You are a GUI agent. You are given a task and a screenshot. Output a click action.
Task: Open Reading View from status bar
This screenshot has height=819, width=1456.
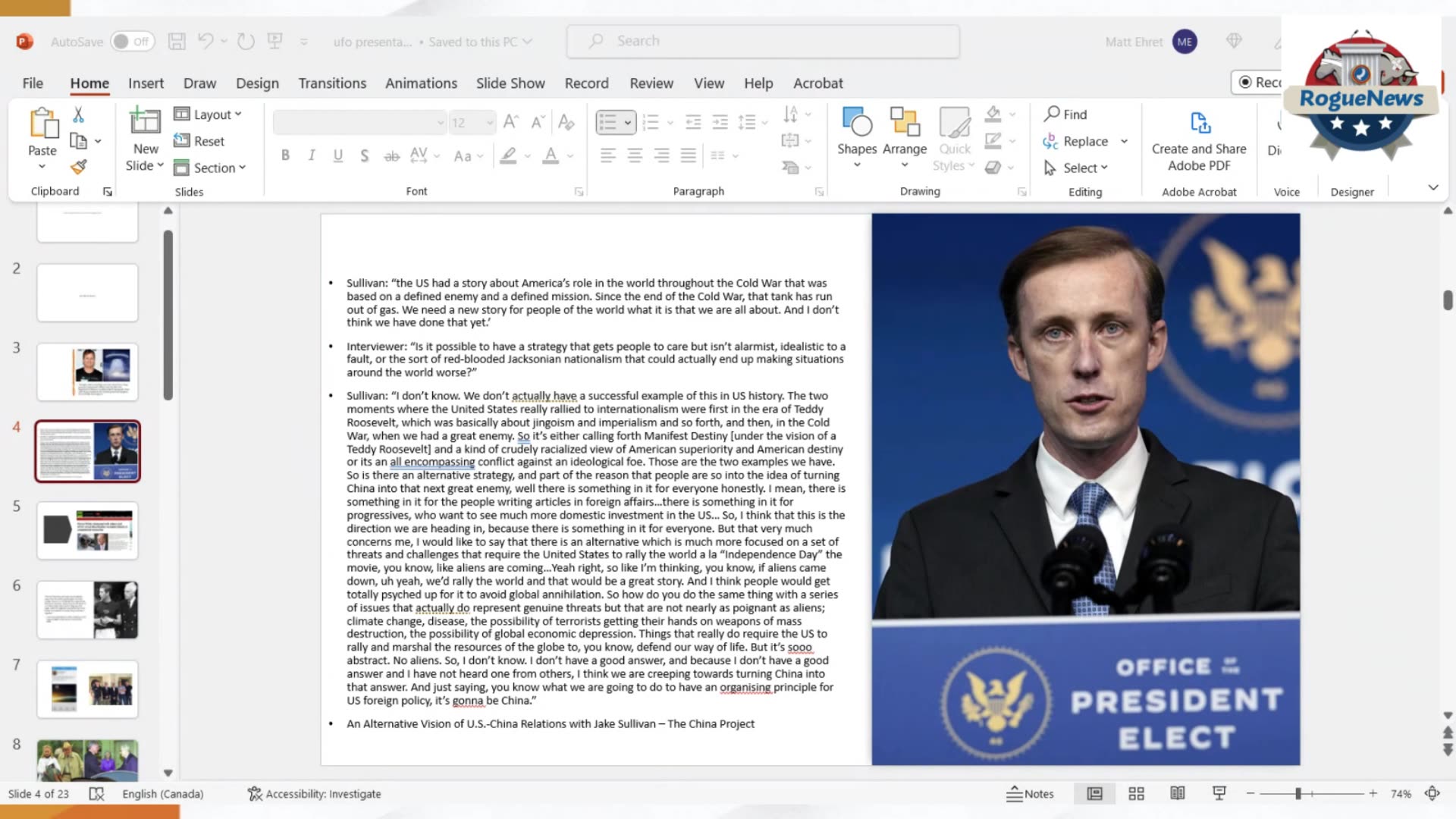[x=1177, y=793]
